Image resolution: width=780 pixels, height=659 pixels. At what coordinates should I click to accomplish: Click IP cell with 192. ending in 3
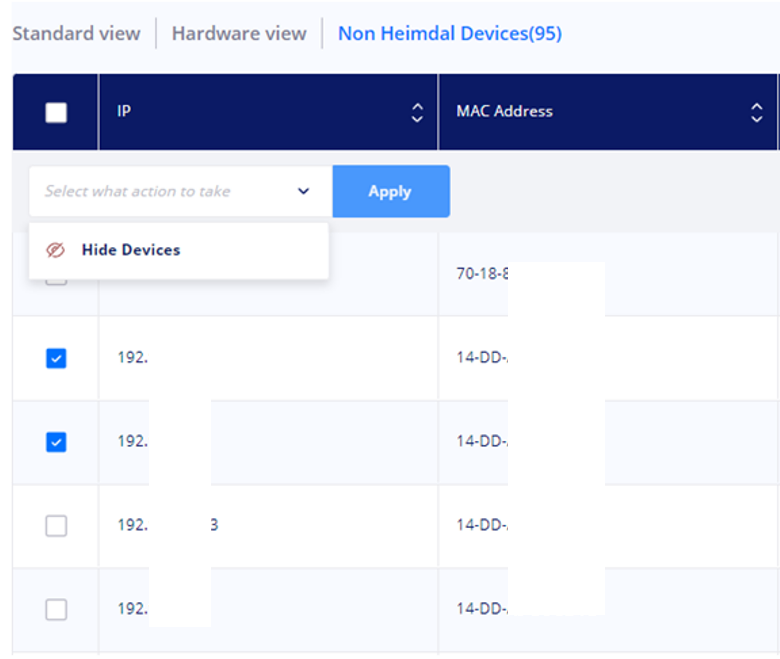(268, 526)
